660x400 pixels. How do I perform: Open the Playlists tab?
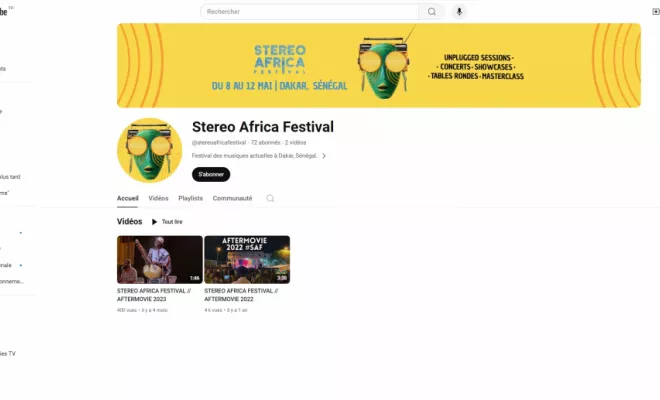point(190,198)
